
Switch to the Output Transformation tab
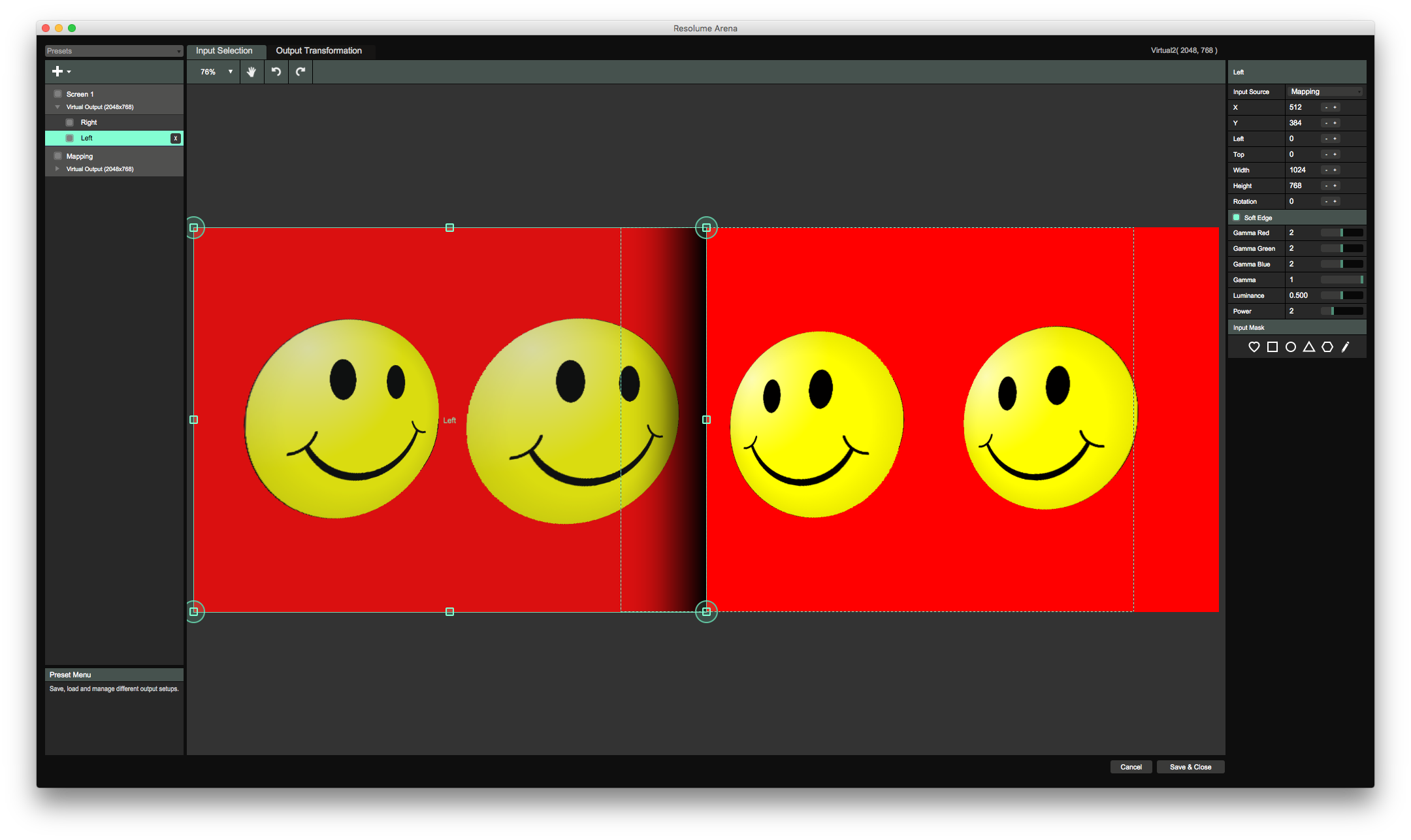318,51
